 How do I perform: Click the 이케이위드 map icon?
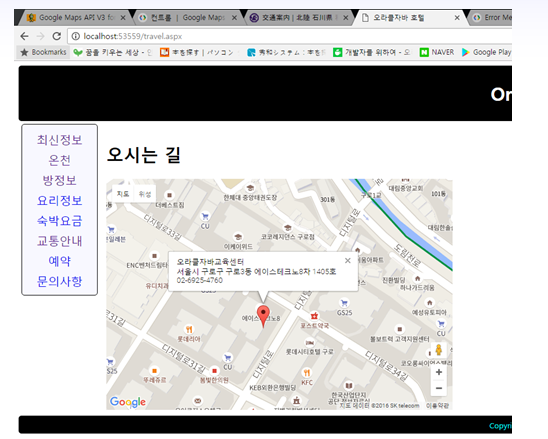[x=238, y=237]
